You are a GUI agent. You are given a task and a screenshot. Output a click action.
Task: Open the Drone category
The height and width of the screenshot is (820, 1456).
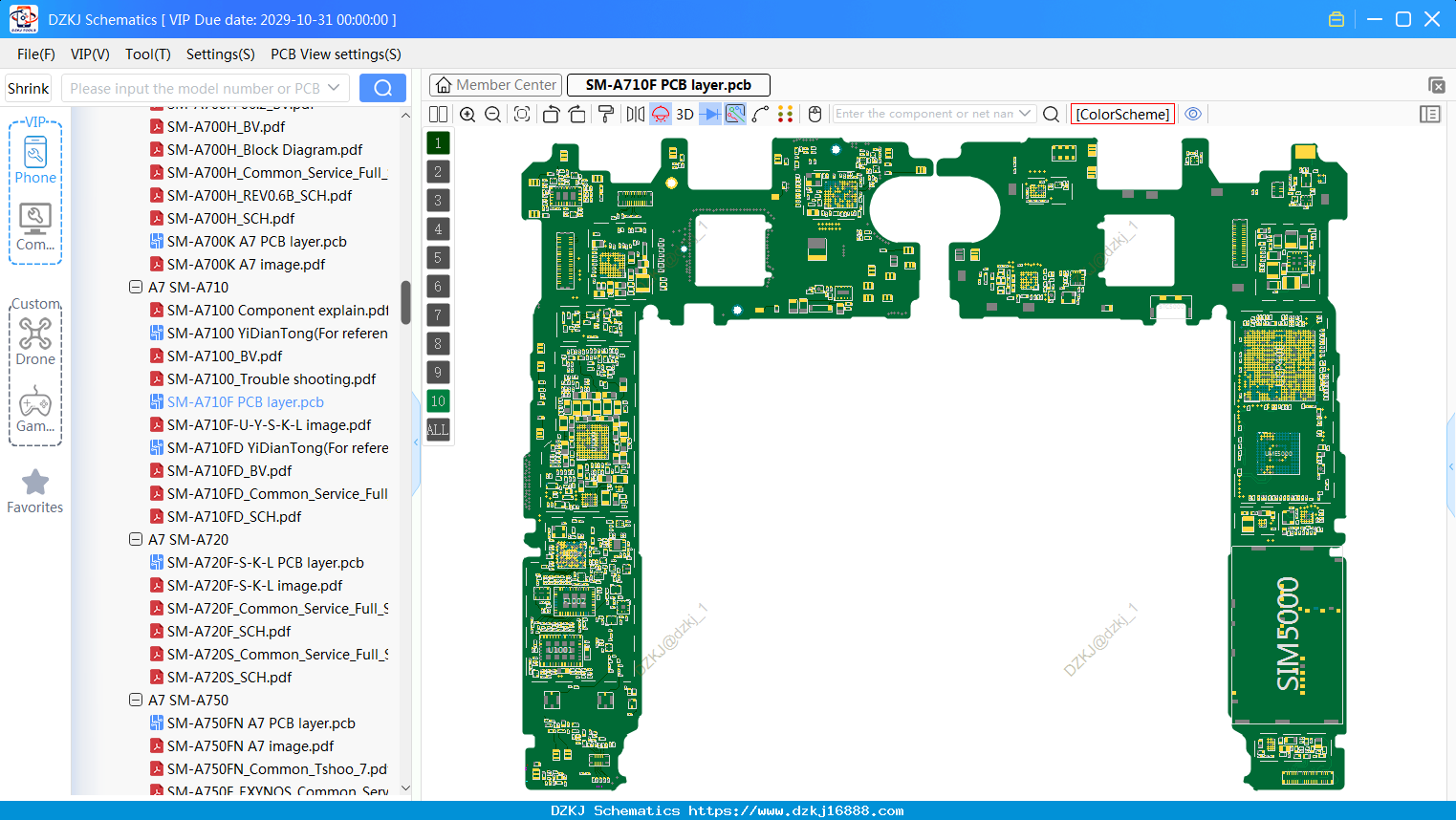click(x=35, y=341)
